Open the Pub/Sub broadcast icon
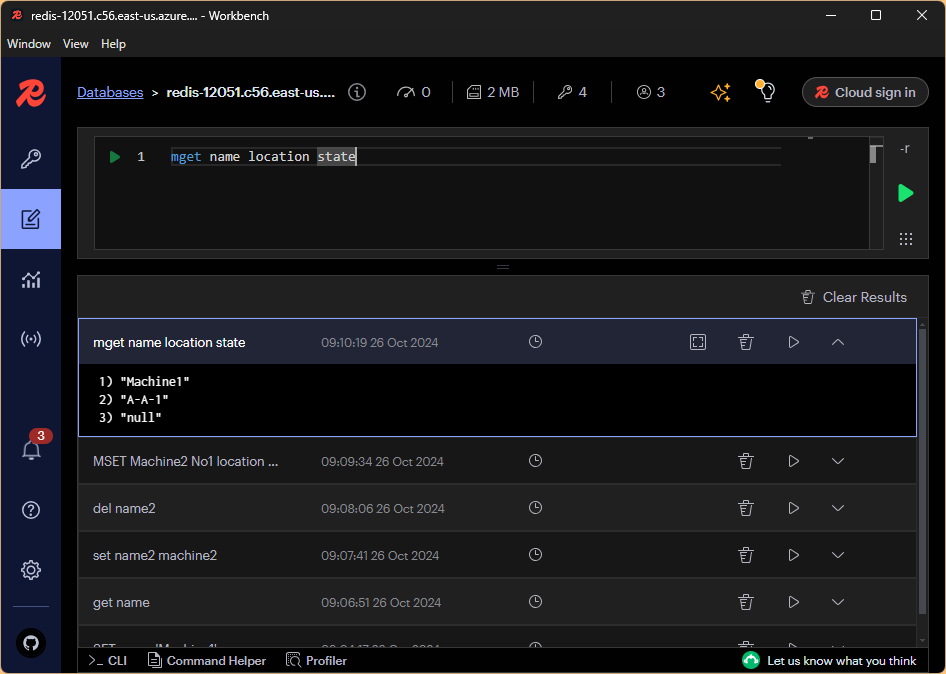Viewport: 946px width, 674px height. coord(31,339)
